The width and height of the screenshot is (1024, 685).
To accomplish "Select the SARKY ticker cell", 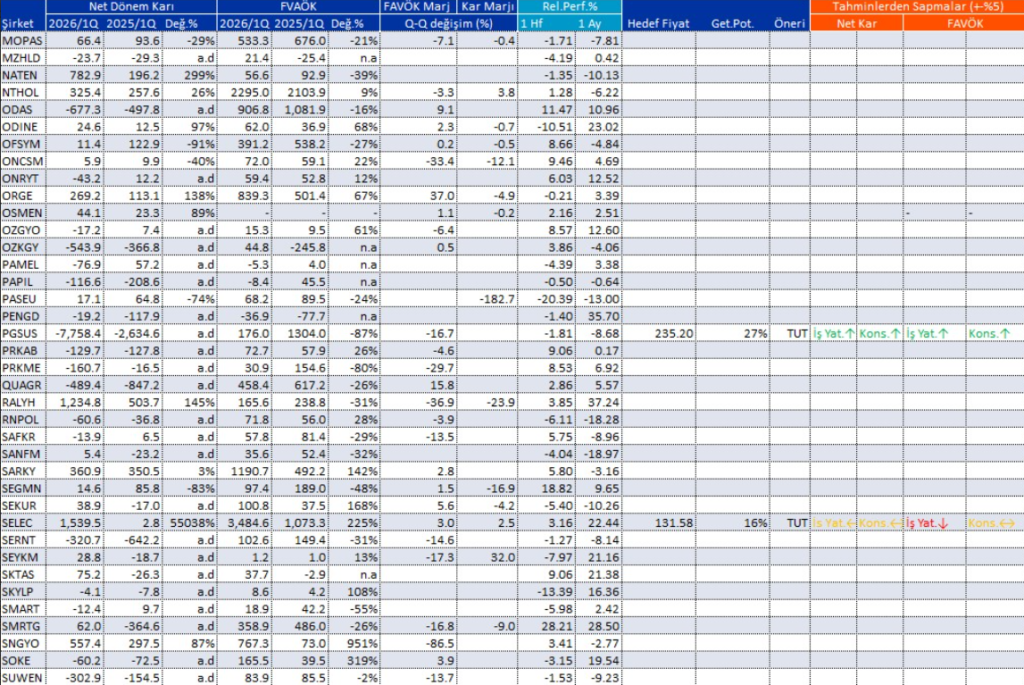I will coord(22,471).
